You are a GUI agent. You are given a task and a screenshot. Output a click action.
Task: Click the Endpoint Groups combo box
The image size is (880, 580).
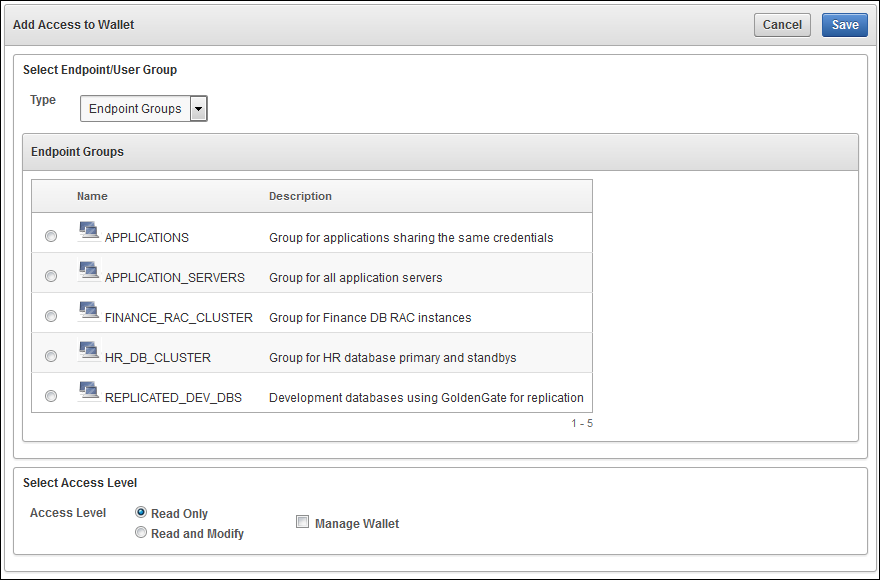point(135,109)
